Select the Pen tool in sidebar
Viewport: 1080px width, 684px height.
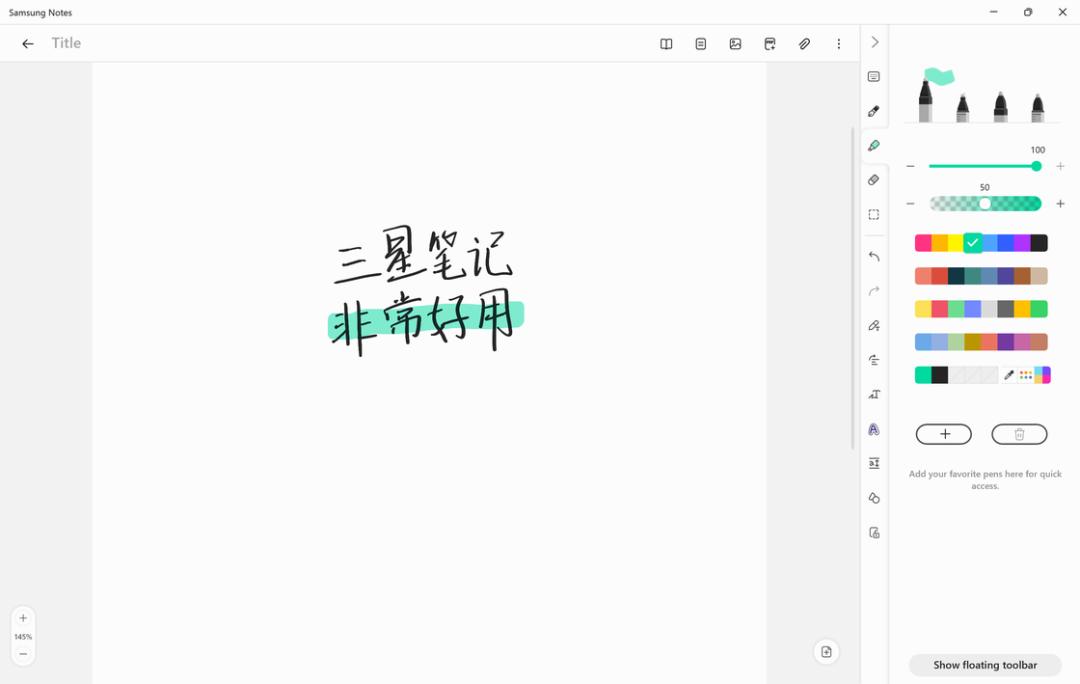[x=874, y=111]
